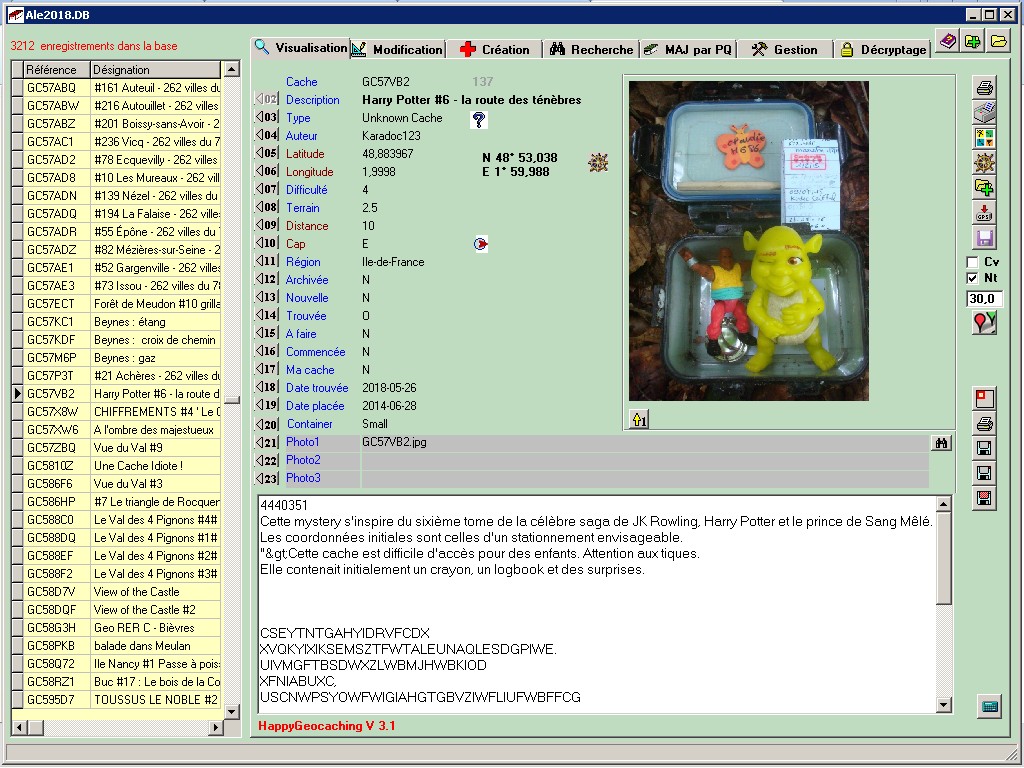This screenshot has width=1024, height=768.
Task: Click the 18 arrow beside Date trouvée
Action: click(x=266, y=387)
